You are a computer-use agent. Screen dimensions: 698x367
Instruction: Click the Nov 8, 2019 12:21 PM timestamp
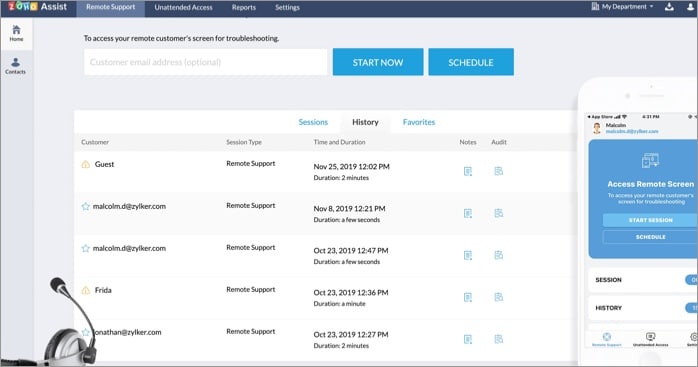click(349, 208)
